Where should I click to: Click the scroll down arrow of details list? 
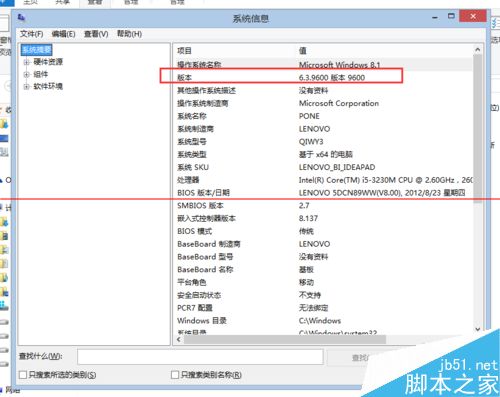[x=478, y=329]
